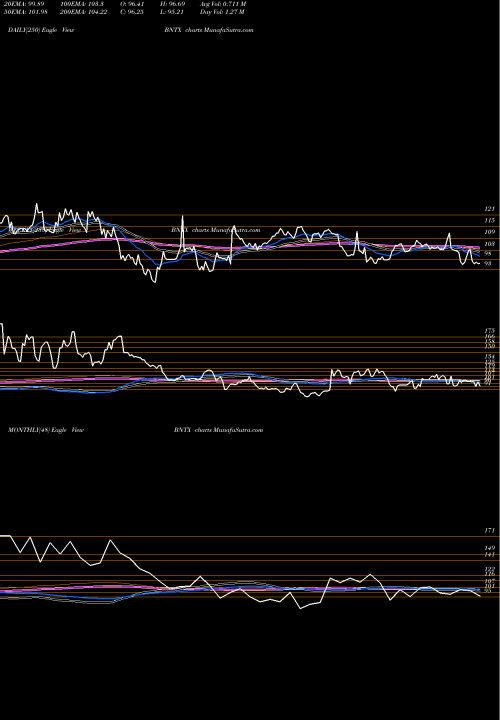Click the high price H: 96.69
The height and width of the screenshot is (720, 500).
[x=172, y=4]
